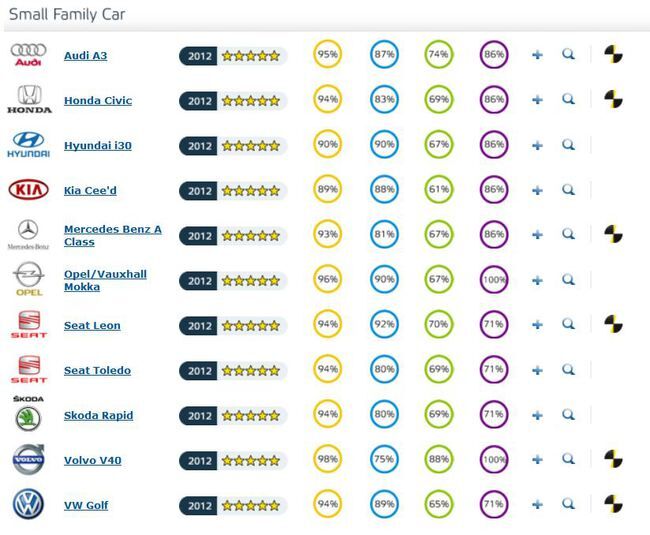Image resolution: width=650 pixels, height=535 pixels.
Task: Click the magnifier icon for Honda Civic
Action: click(568, 100)
